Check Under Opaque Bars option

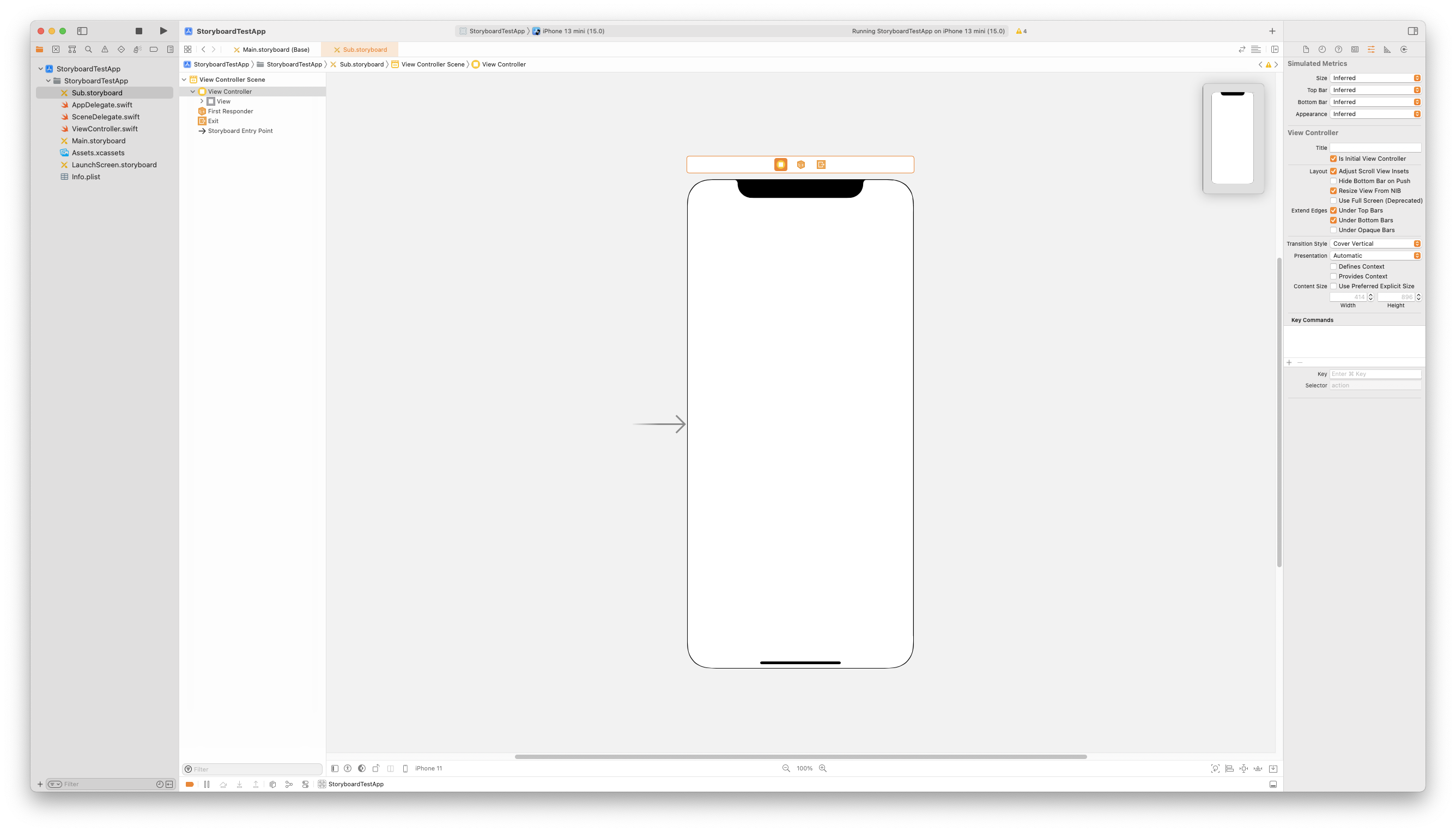point(1333,230)
